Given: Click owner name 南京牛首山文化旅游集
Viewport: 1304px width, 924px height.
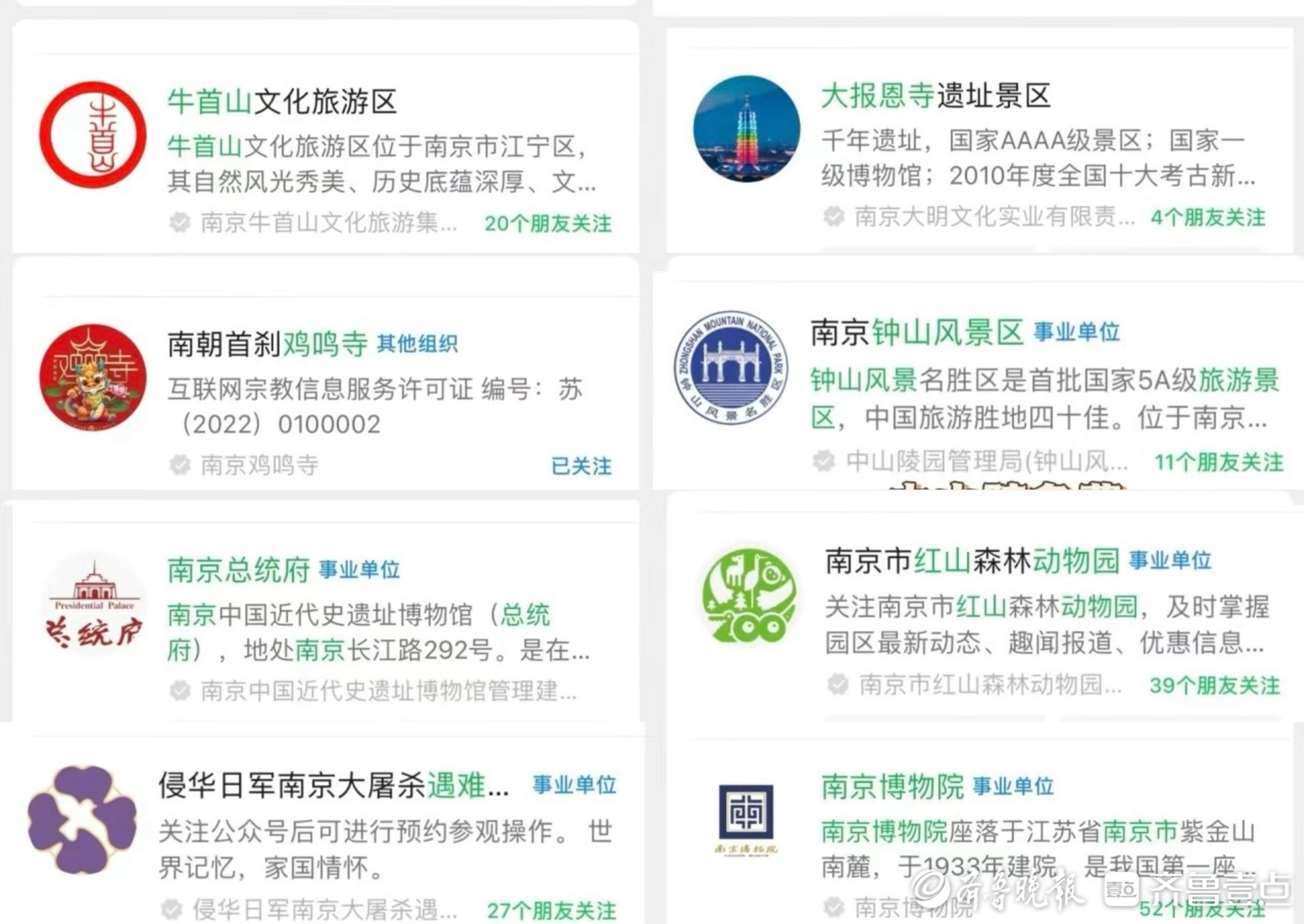Looking at the screenshot, I should (x=329, y=223).
